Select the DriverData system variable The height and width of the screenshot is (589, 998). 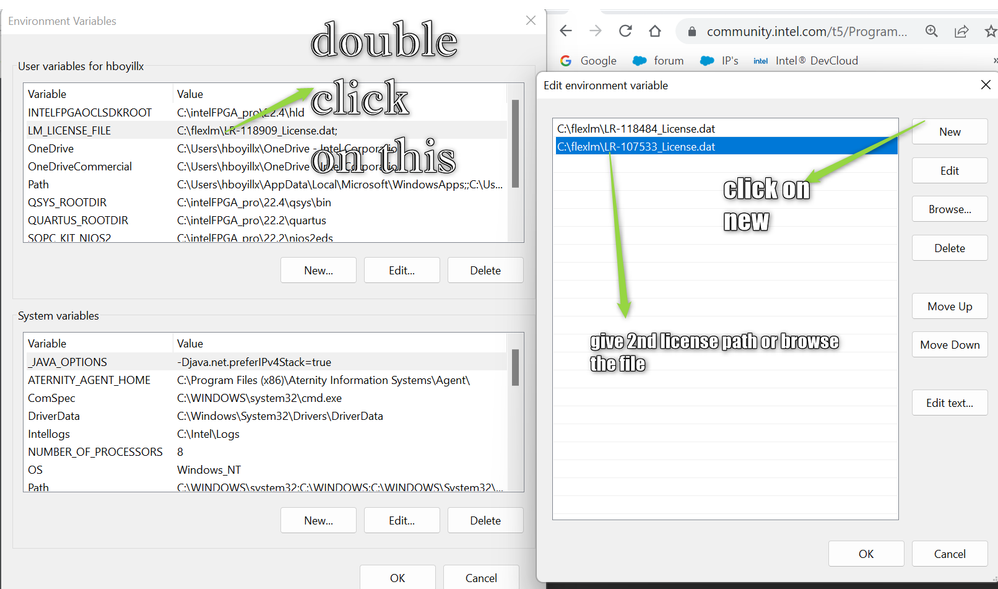[266, 415]
